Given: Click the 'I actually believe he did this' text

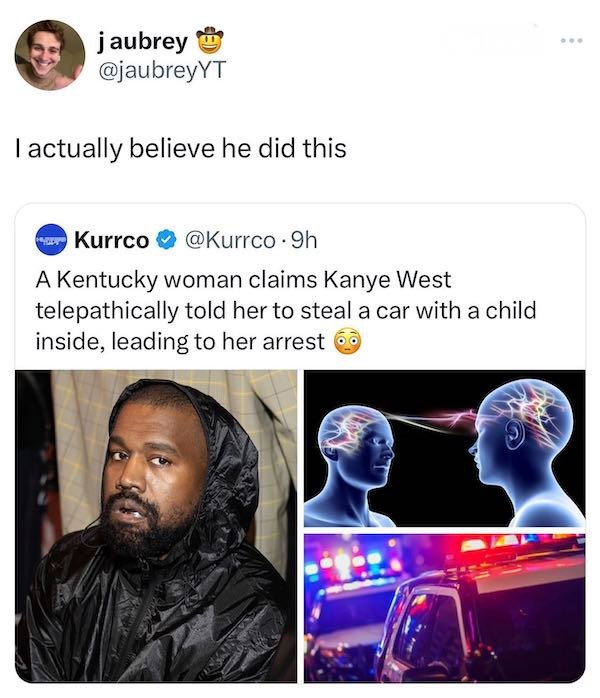Looking at the screenshot, I should click(x=181, y=148).
